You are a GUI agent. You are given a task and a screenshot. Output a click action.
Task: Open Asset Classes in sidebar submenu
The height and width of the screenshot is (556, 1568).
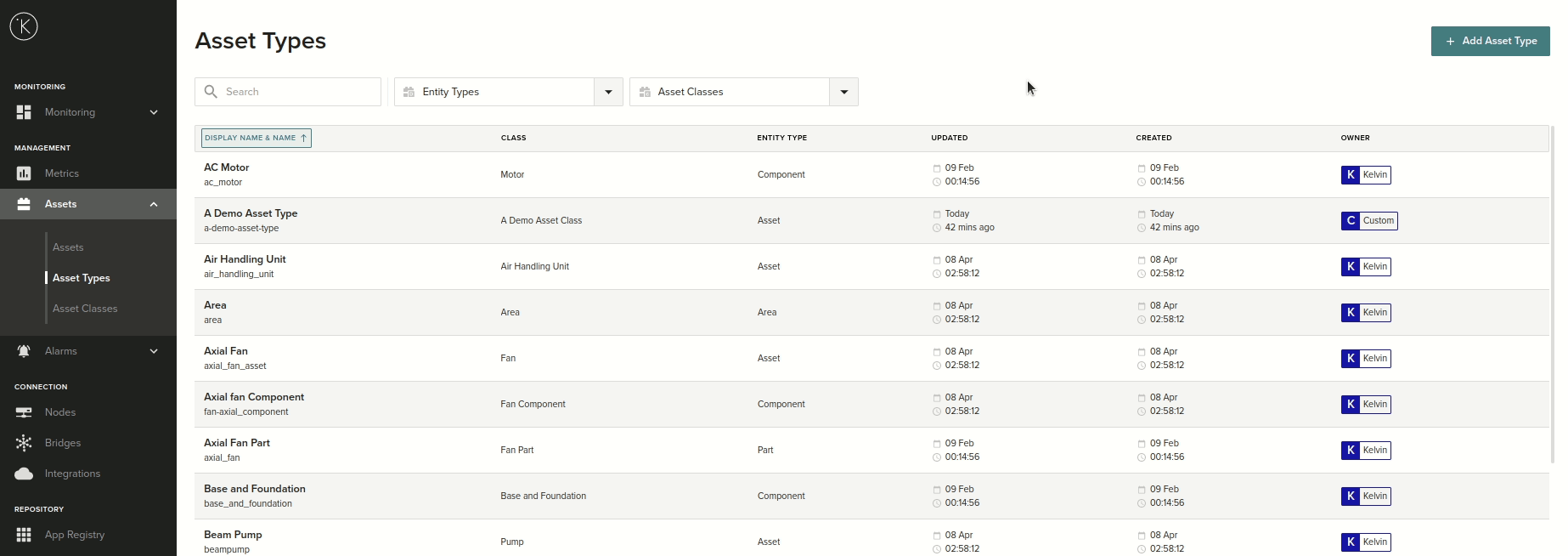click(85, 309)
